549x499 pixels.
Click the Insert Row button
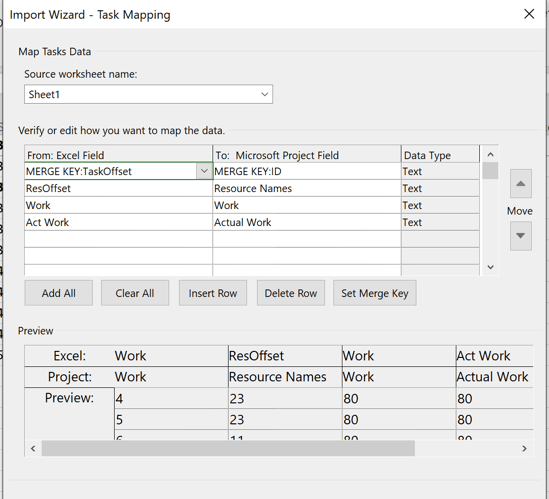pyautogui.click(x=213, y=293)
